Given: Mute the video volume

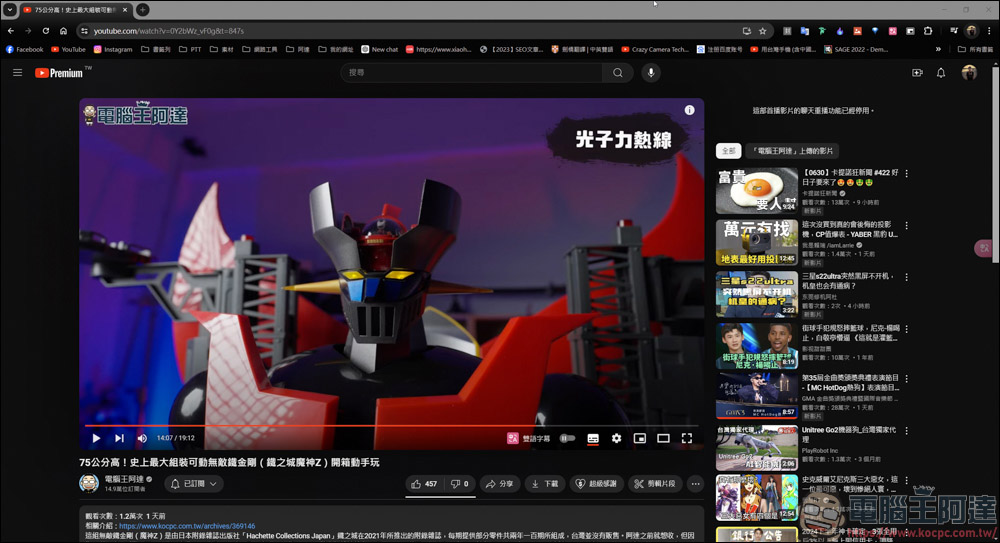Looking at the screenshot, I should (142, 438).
